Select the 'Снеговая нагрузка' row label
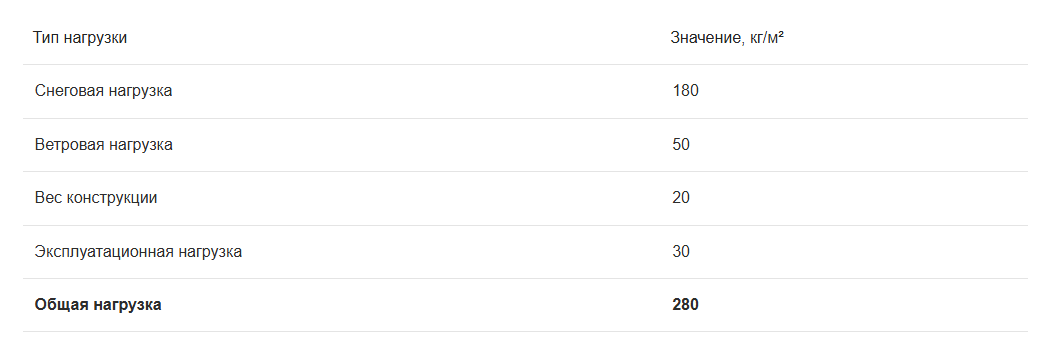1047x360 pixels. pos(103,91)
